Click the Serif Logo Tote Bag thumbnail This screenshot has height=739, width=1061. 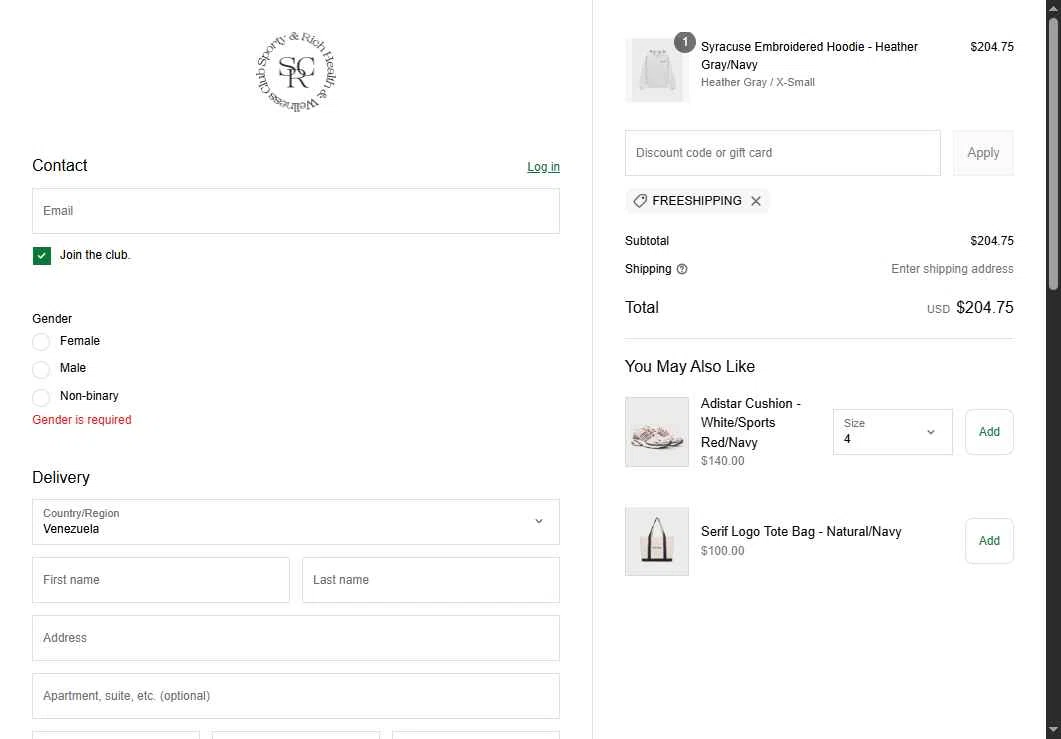[x=656, y=541]
